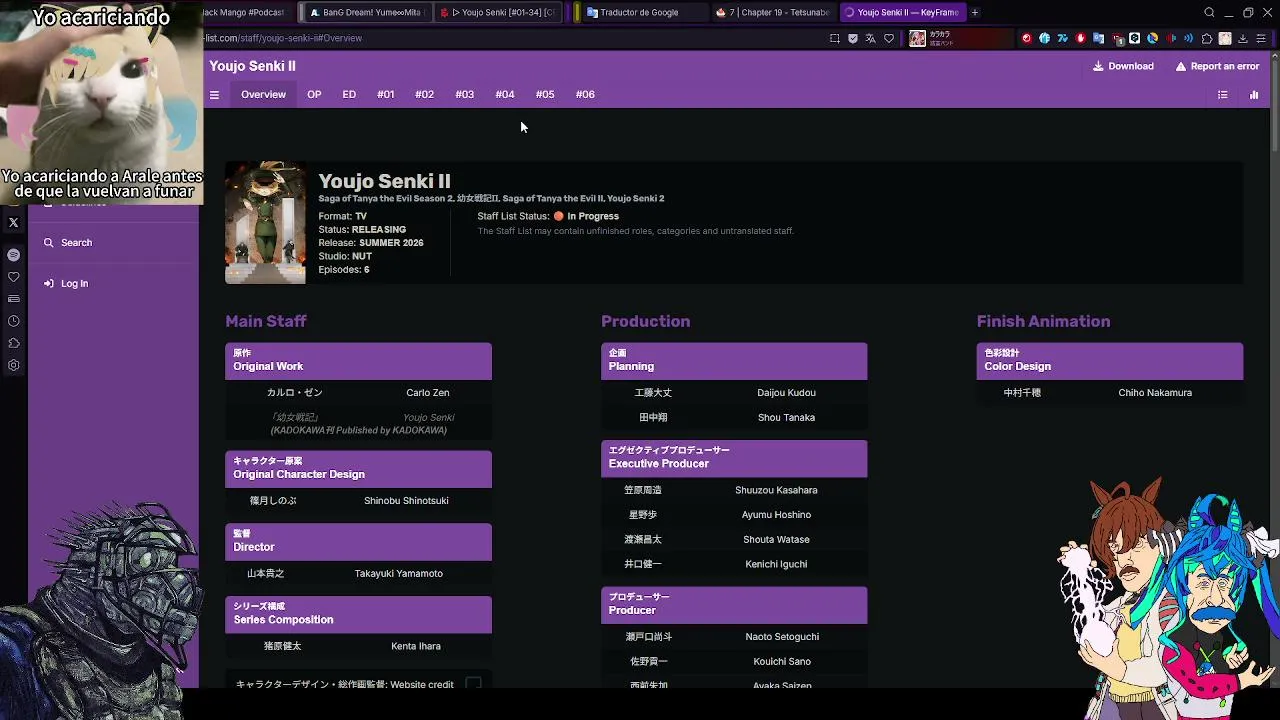The height and width of the screenshot is (720, 1280).
Task: Click the tab search magnifier icon
Action: click(1209, 12)
